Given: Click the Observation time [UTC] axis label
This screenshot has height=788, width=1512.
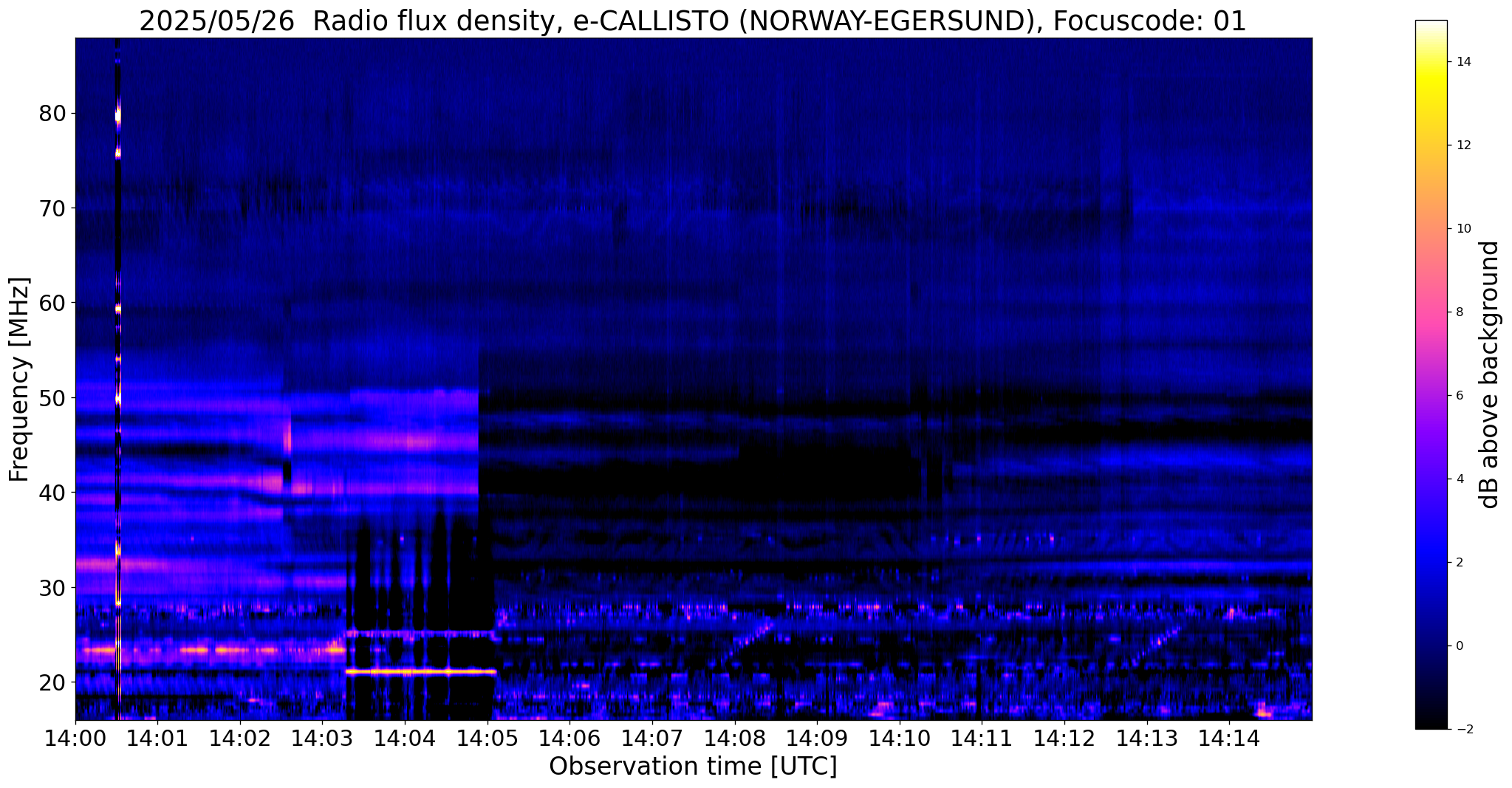Looking at the screenshot, I should [693, 767].
